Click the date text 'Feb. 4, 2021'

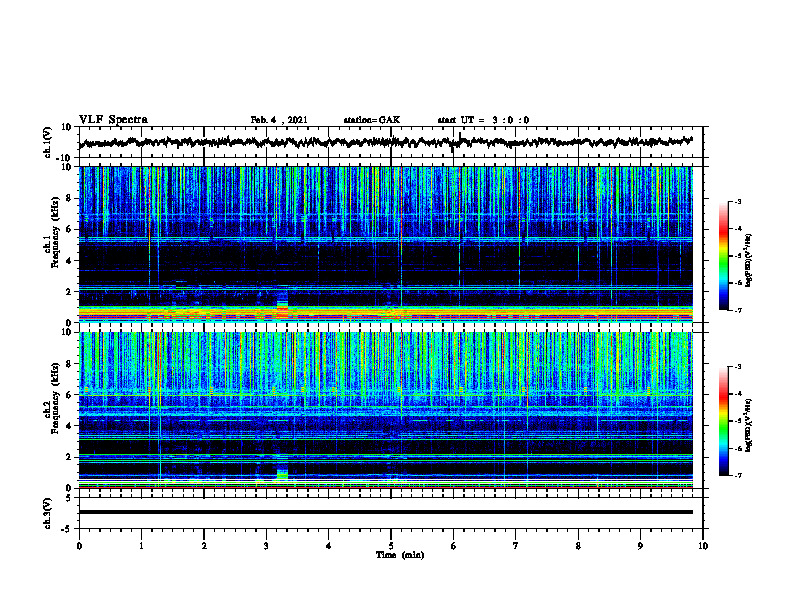[279, 120]
